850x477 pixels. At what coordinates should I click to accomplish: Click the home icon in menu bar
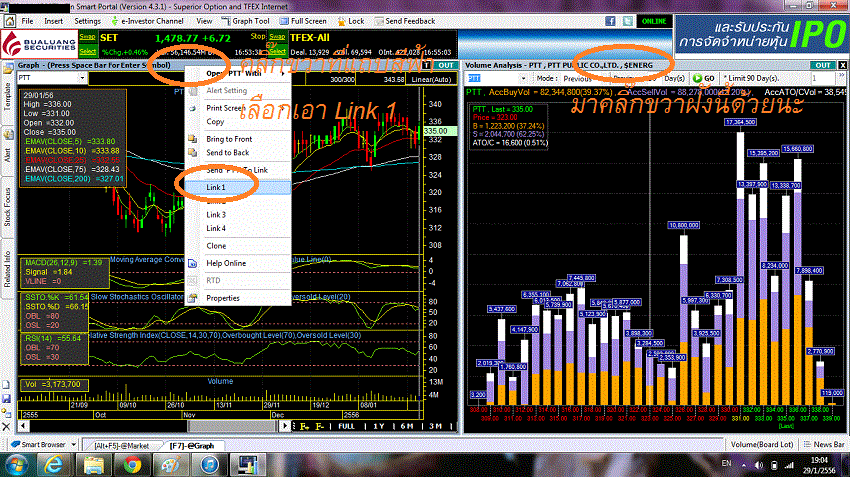pos(10,21)
